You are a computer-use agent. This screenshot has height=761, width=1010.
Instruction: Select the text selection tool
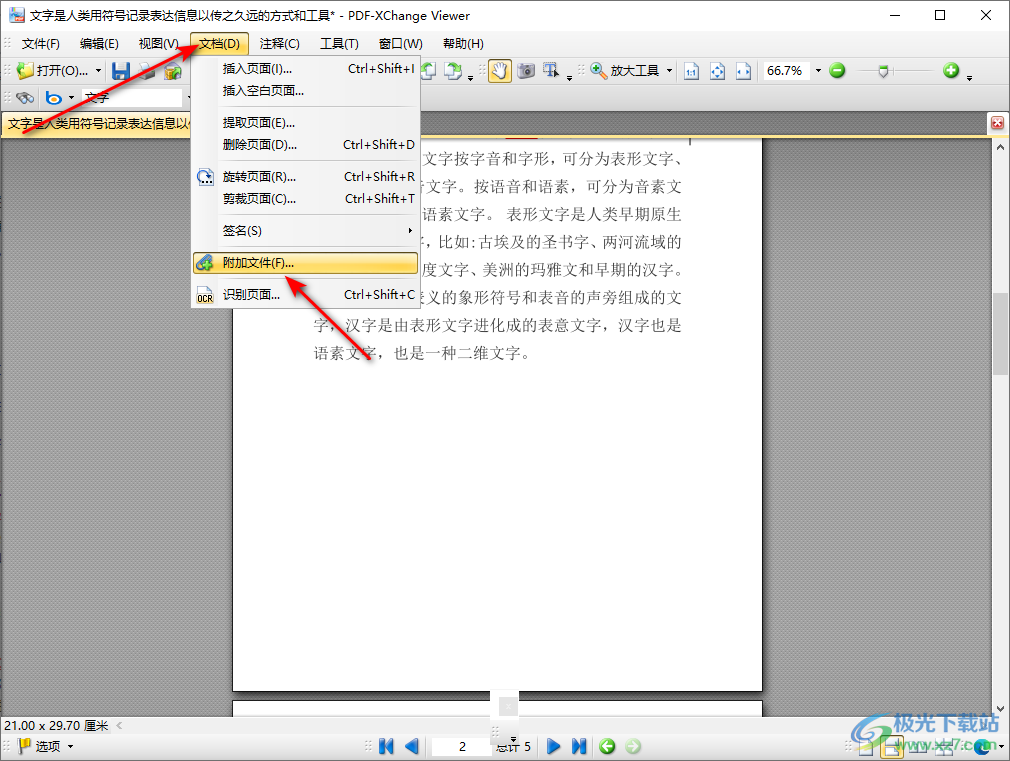(x=551, y=70)
